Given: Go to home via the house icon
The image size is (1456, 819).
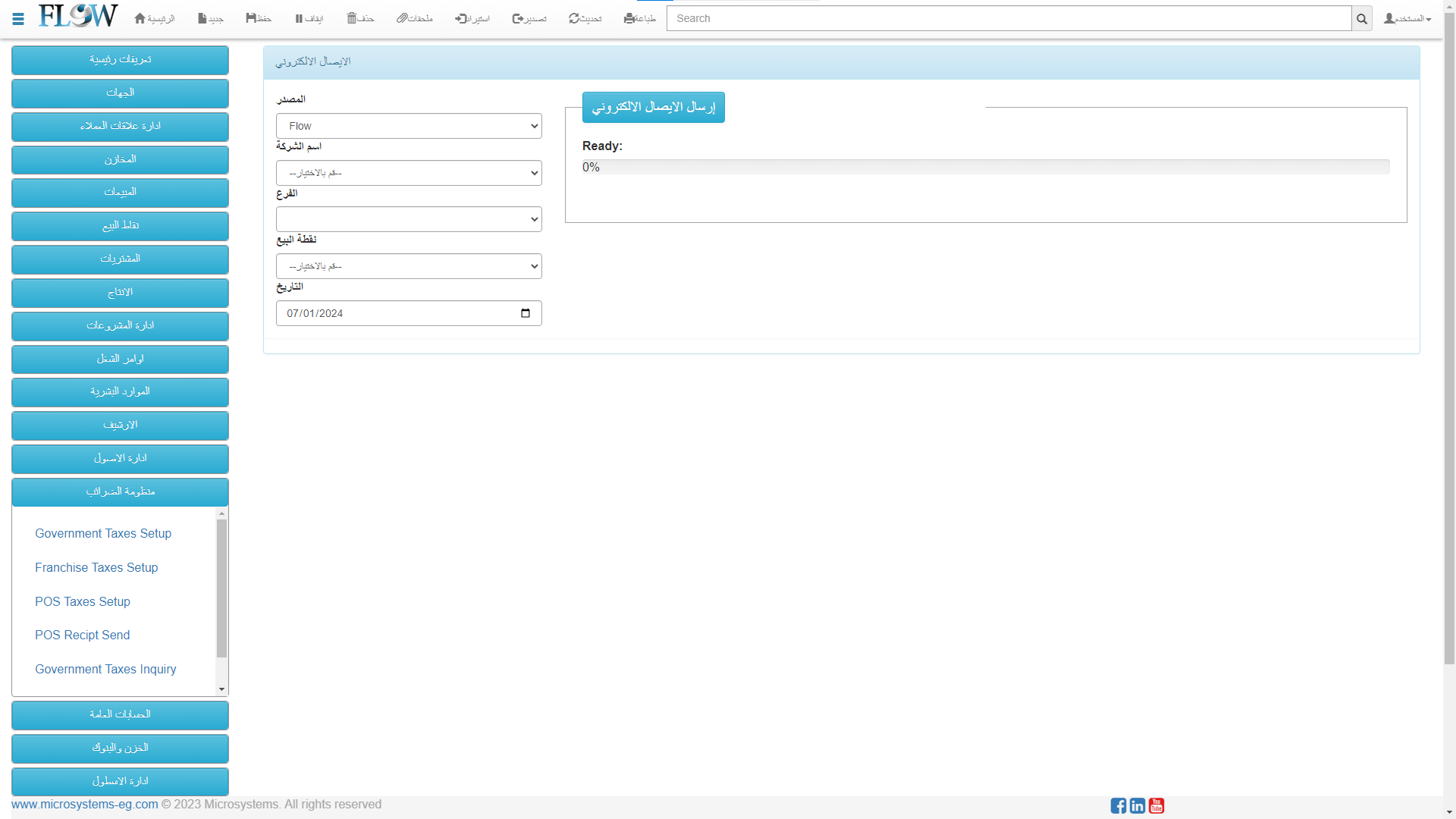Looking at the screenshot, I should coord(140,18).
